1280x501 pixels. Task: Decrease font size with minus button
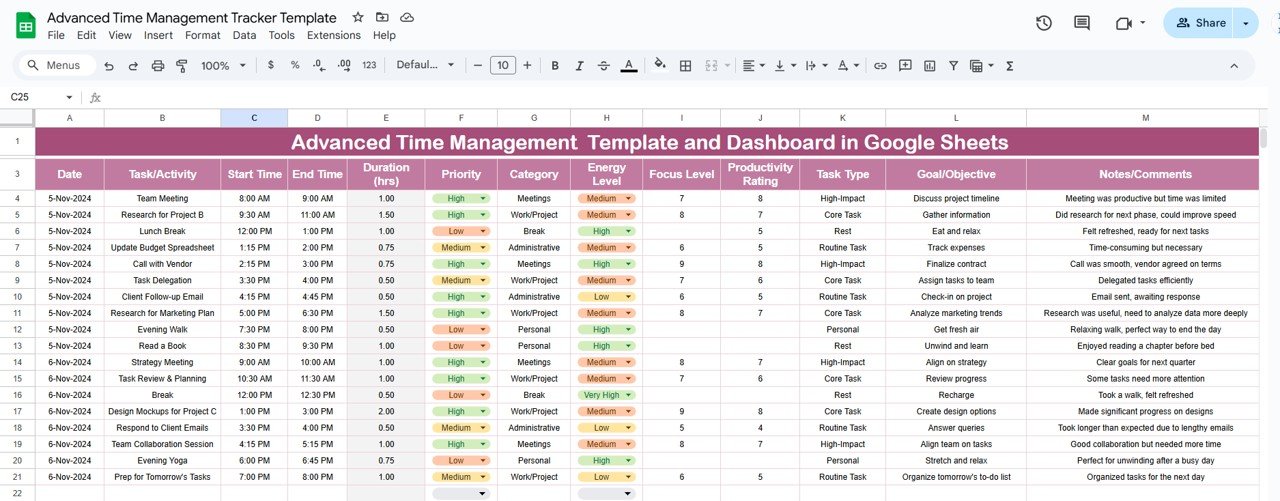478,66
